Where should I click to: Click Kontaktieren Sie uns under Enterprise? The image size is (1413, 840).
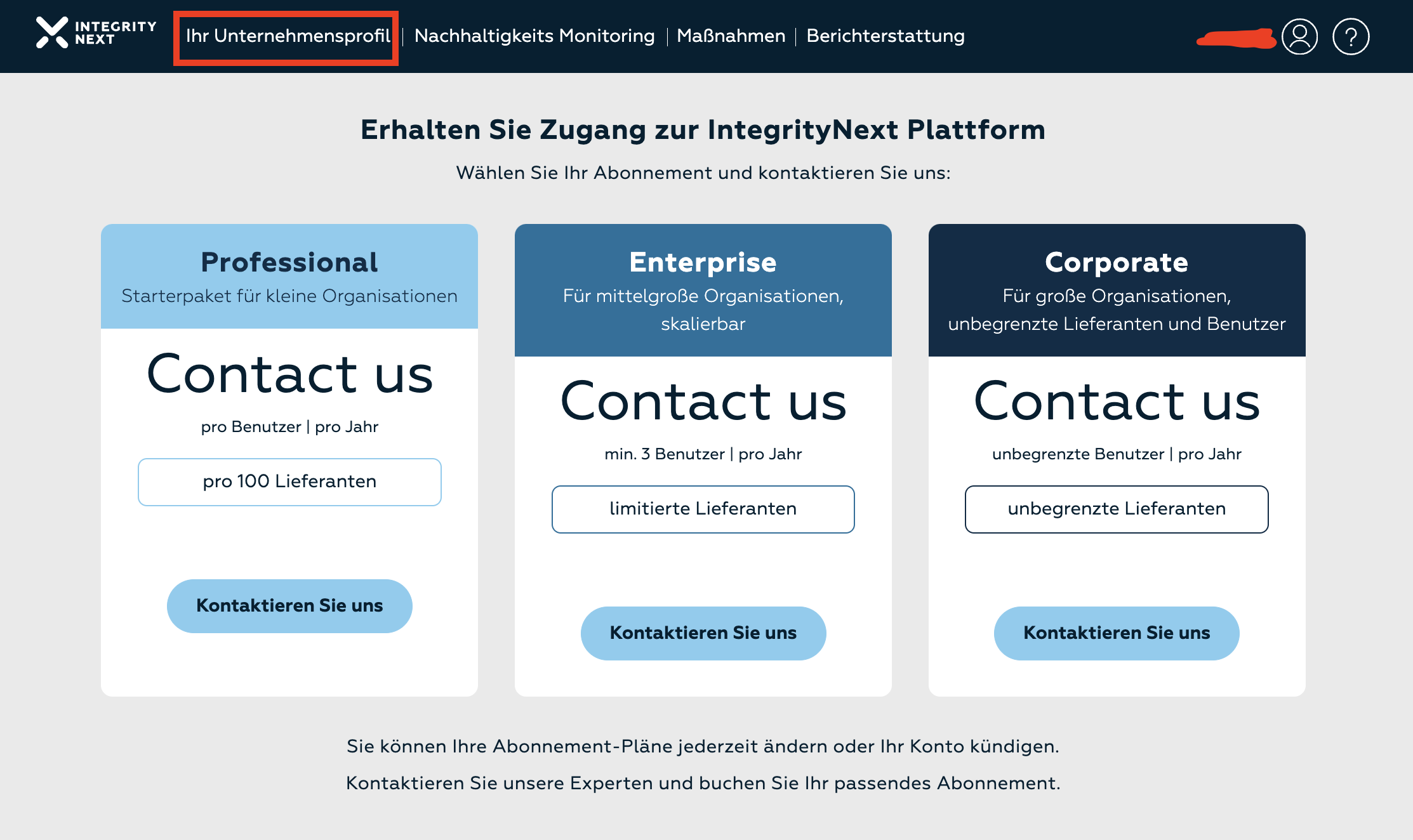point(703,633)
